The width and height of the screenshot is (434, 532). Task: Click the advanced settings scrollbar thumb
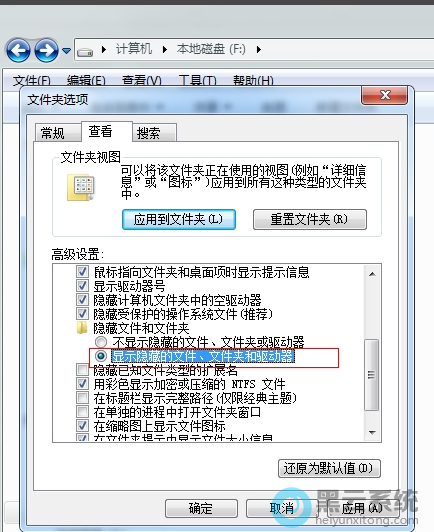pos(372,375)
